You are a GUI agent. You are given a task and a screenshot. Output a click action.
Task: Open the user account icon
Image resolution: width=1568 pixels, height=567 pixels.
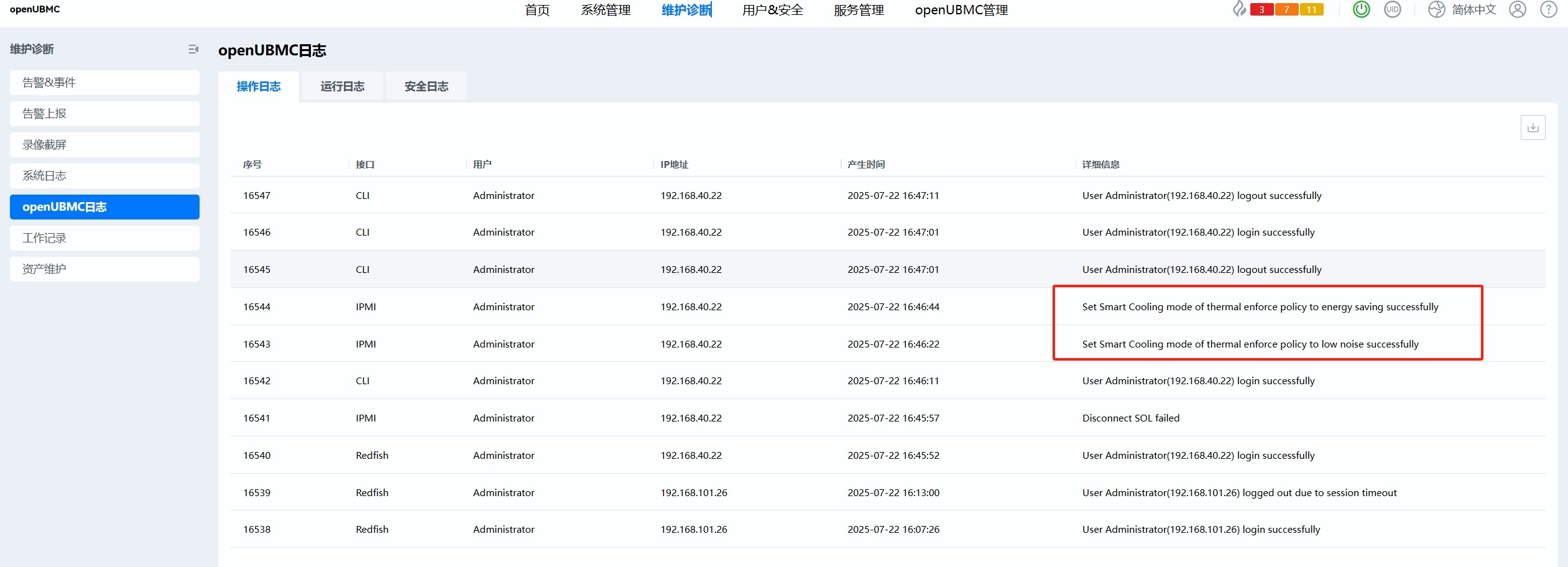pyautogui.click(x=1518, y=9)
